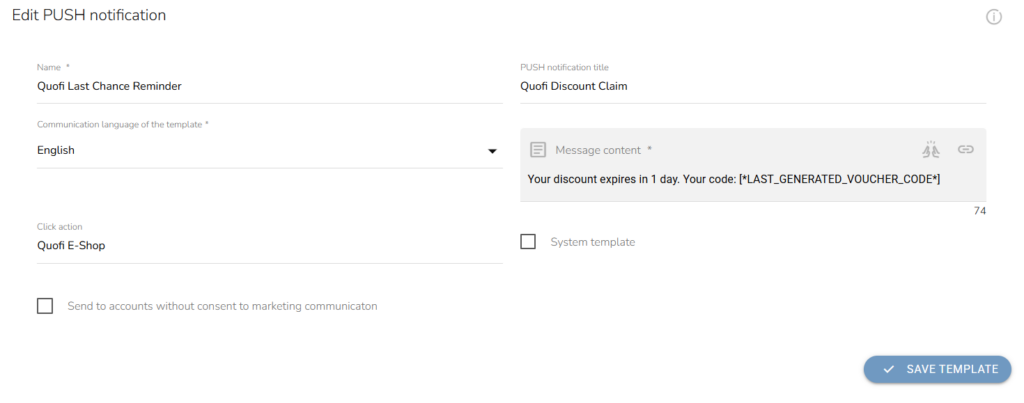The image size is (1024, 403).
Task: Click the checkmark icon in Save Template
Action: 888,369
